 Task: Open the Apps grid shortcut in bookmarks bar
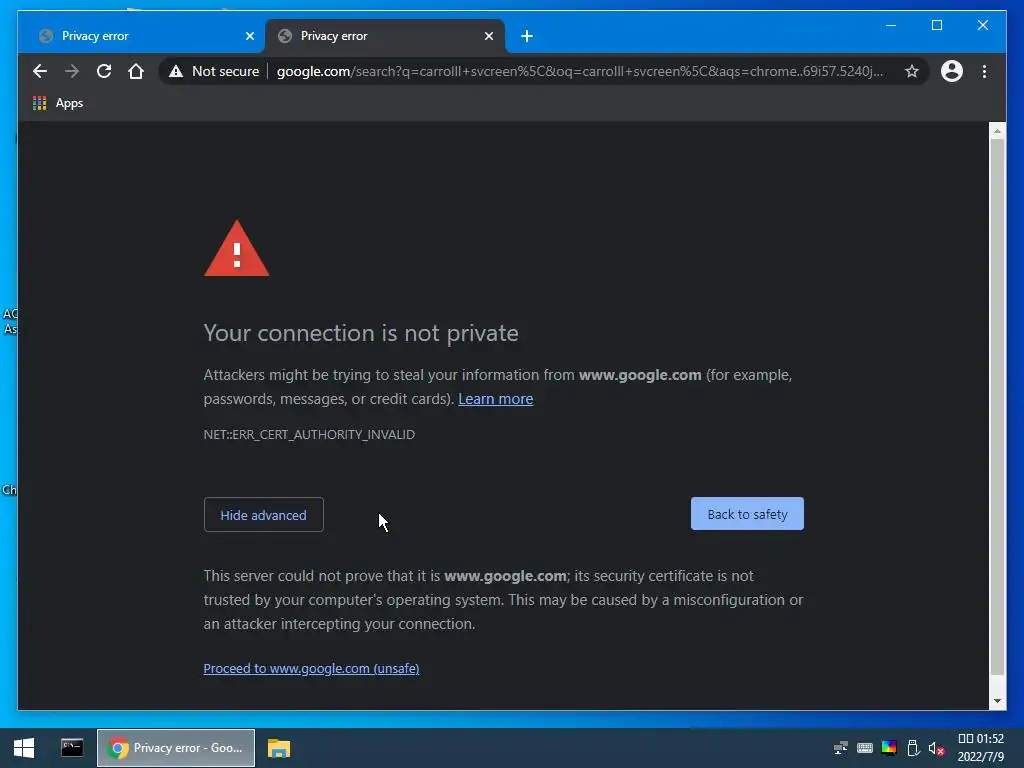(x=57, y=103)
